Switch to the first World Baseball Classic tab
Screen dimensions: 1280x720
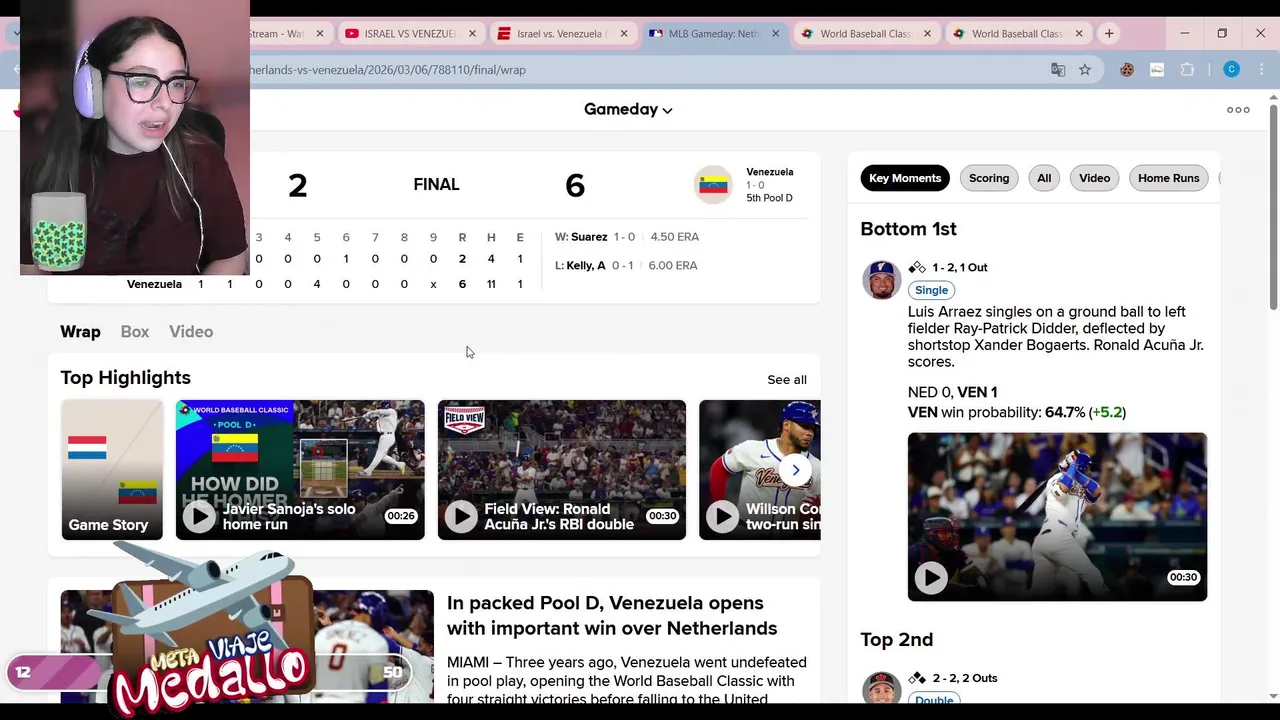click(x=865, y=34)
